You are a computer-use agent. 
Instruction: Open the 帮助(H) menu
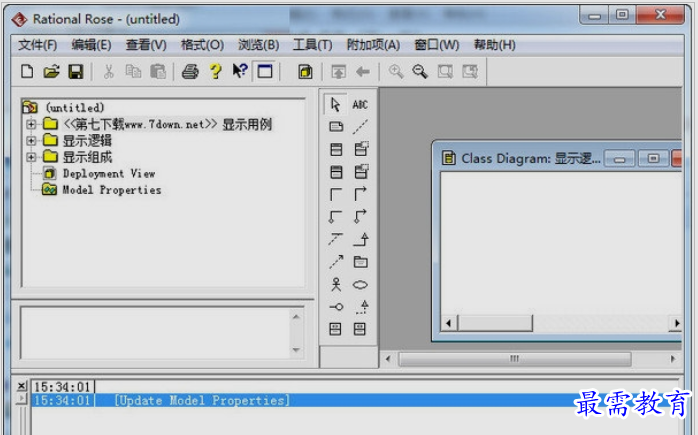tap(495, 45)
